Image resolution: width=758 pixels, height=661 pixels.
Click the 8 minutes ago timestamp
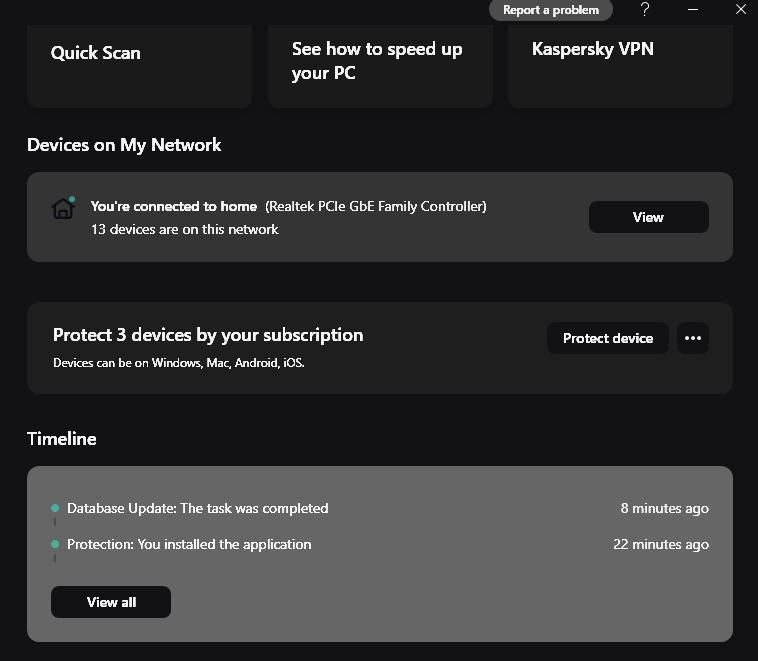664,508
